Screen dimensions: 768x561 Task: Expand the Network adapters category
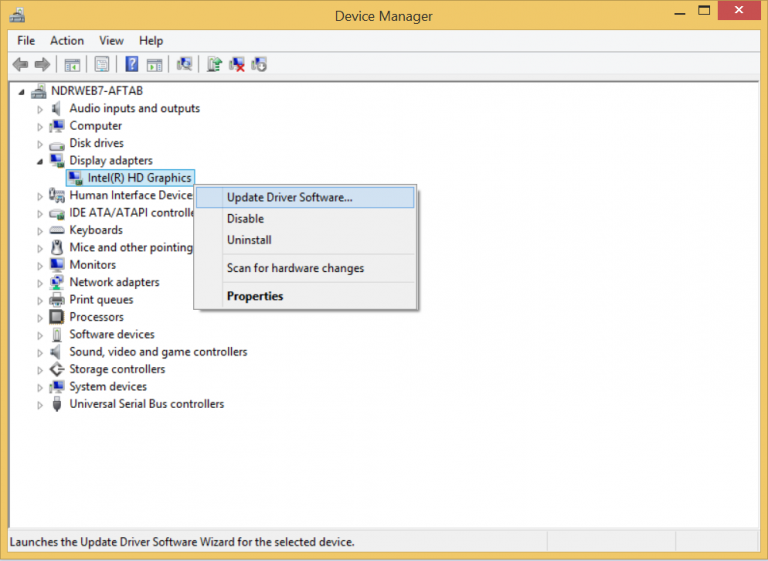pyautogui.click(x=41, y=283)
